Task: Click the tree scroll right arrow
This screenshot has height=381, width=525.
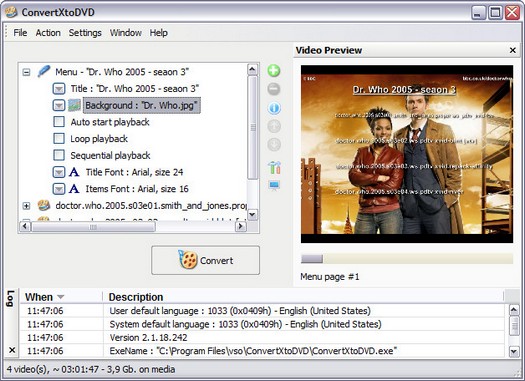Action: point(240,227)
